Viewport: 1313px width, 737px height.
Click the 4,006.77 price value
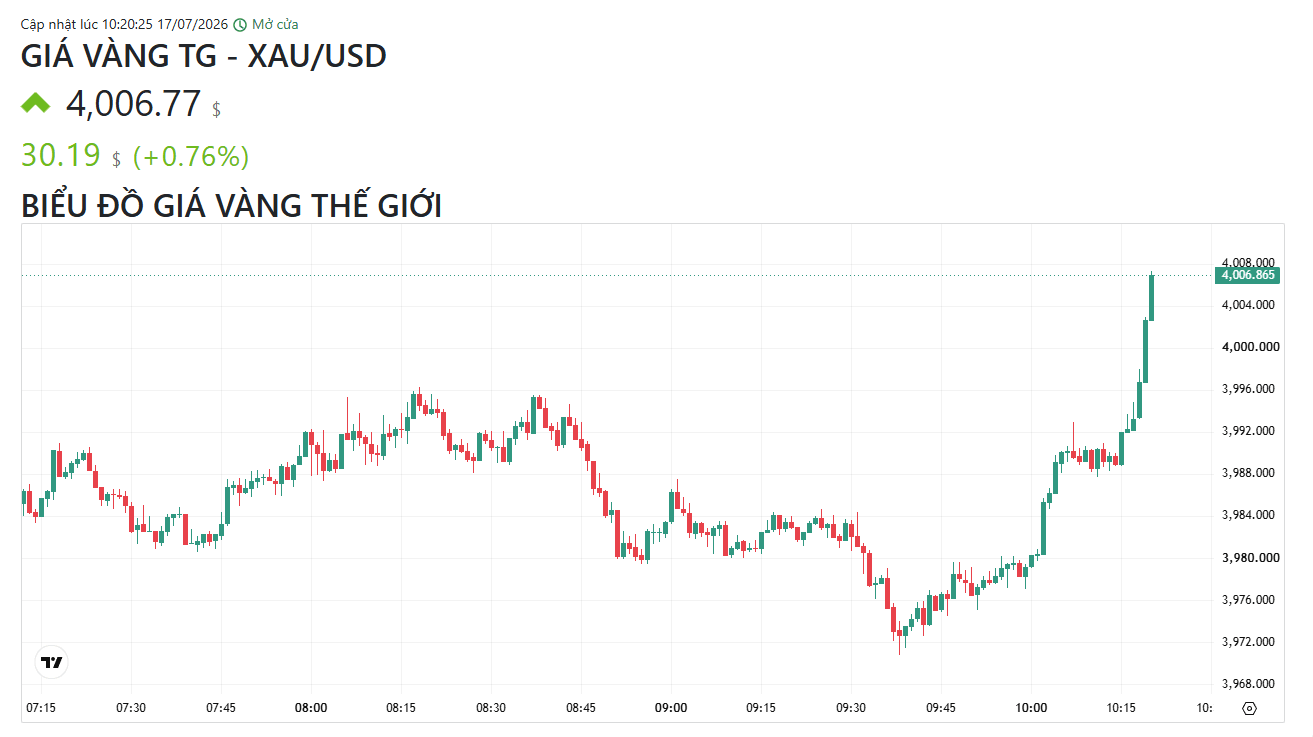point(133,104)
